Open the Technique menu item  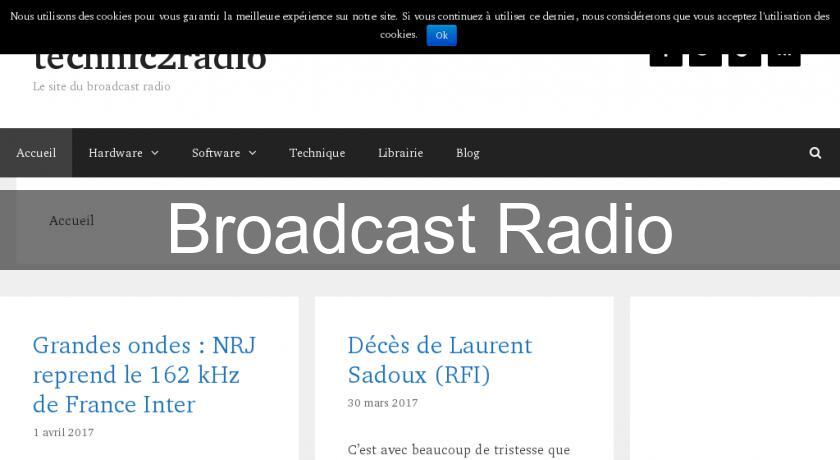click(x=317, y=153)
